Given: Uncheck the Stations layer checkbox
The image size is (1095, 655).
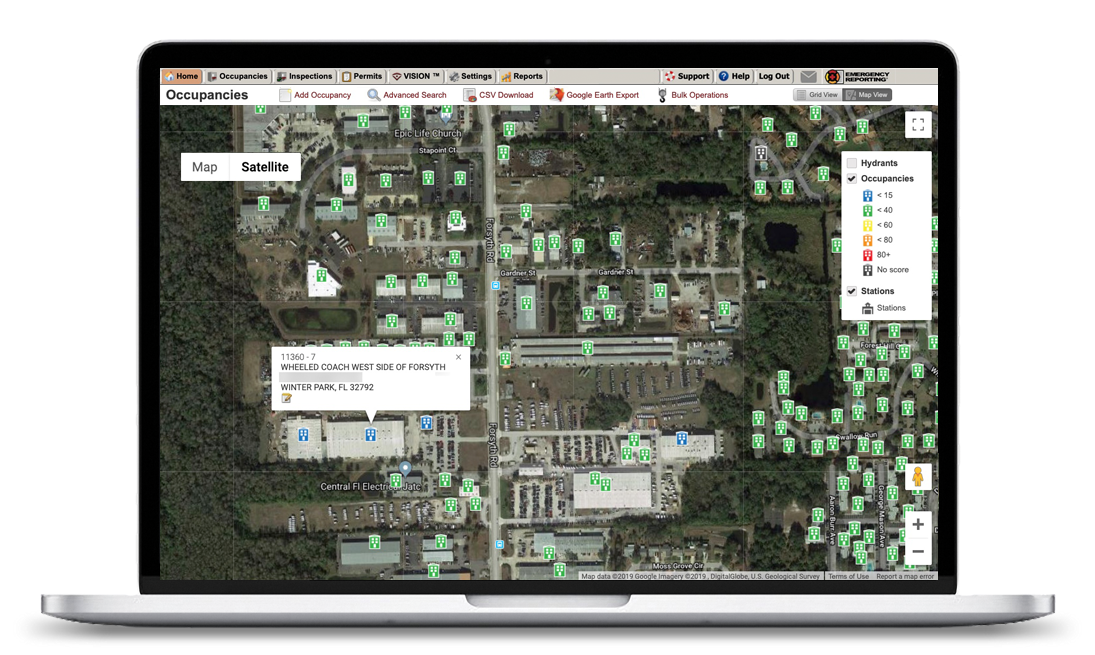Looking at the screenshot, I should click(x=852, y=290).
